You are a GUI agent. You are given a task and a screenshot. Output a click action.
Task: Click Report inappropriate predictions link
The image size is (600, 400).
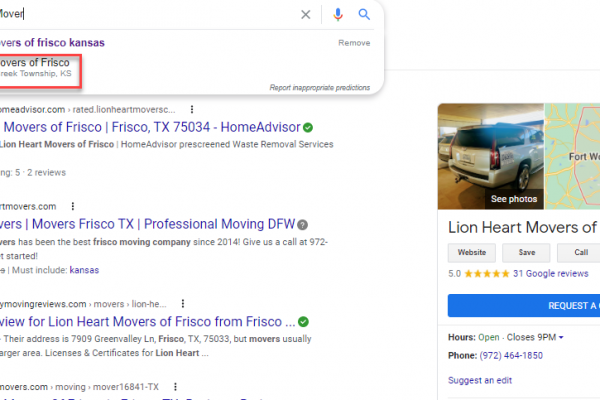pos(319,88)
